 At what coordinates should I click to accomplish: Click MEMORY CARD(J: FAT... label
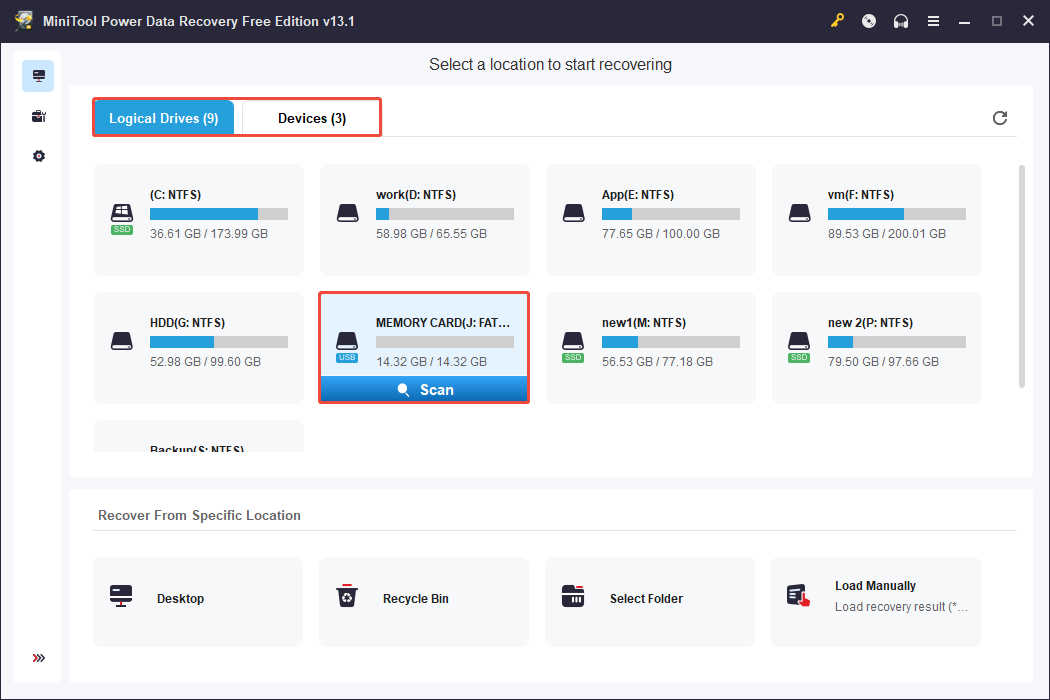click(443, 323)
